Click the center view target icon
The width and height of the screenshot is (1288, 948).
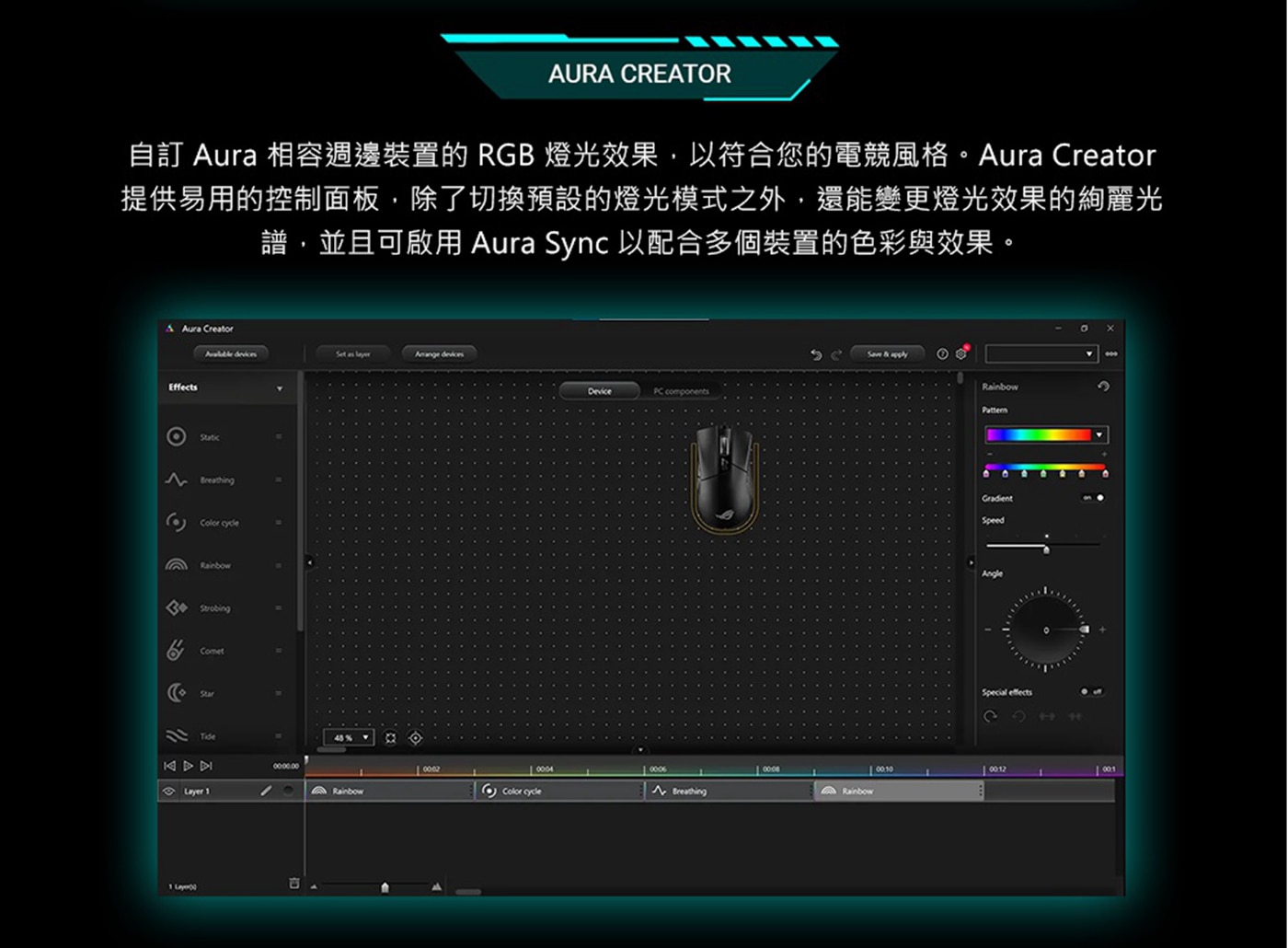(x=415, y=738)
